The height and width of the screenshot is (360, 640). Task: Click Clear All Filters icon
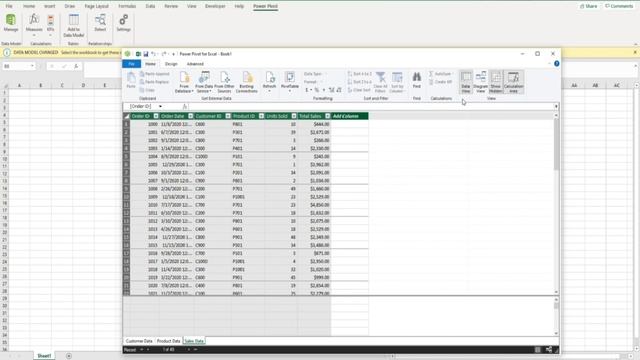click(x=380, y=82)
